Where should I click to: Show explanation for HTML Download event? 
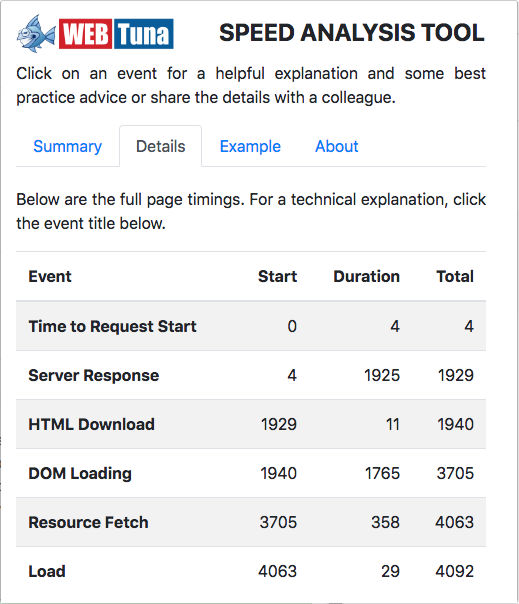coord(92,424)
